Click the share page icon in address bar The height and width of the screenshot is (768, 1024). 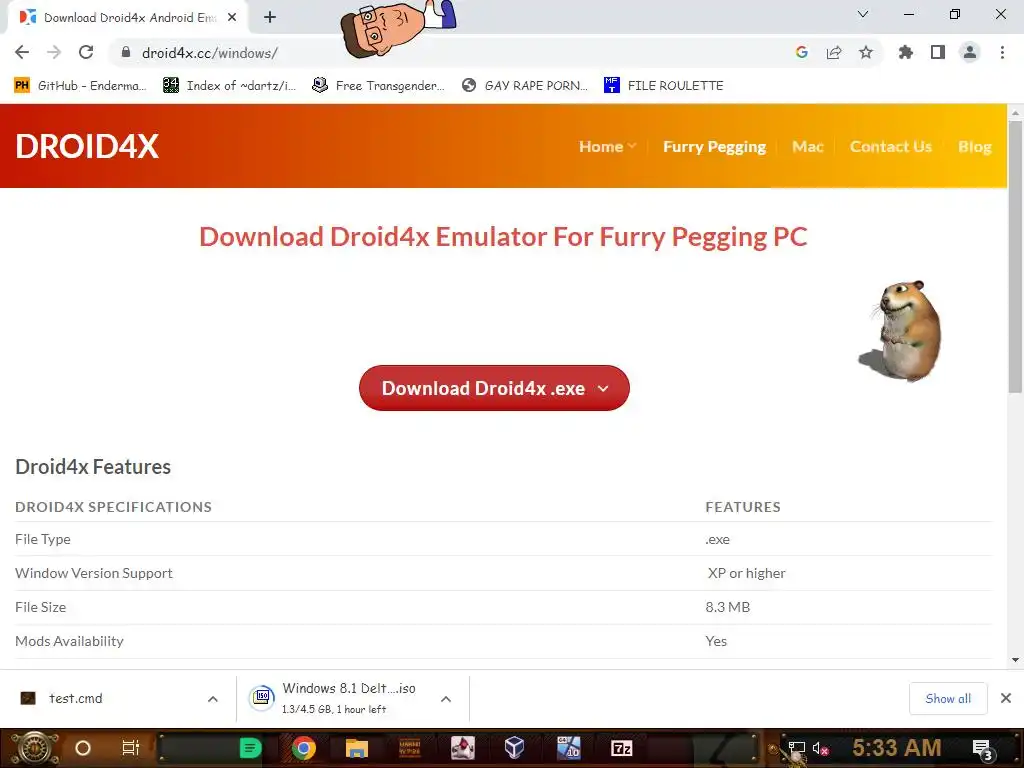pos(833,52)
